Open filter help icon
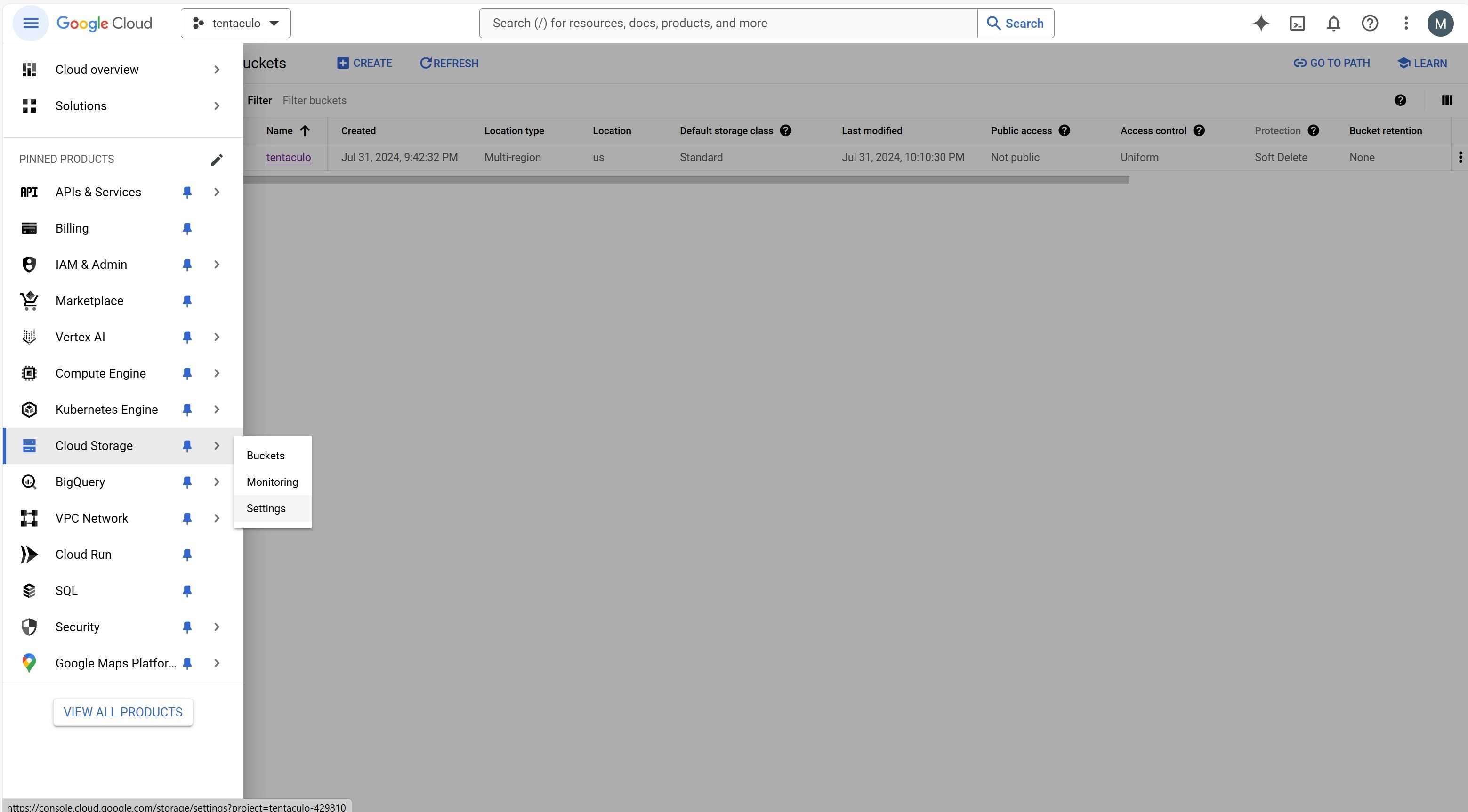The image size is (1468, 812). click(x=1400, y=100)
